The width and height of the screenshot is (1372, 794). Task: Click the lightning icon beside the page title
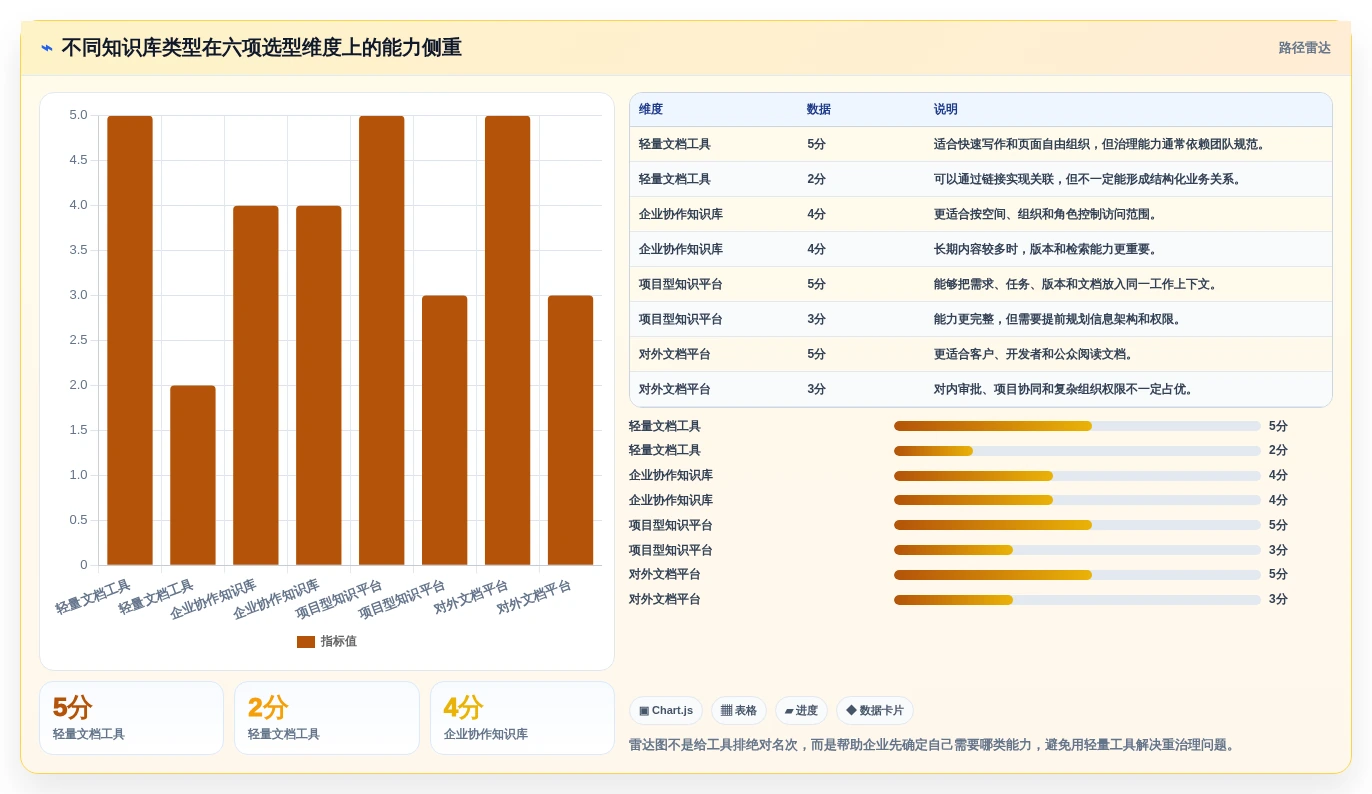click(47, 48)
